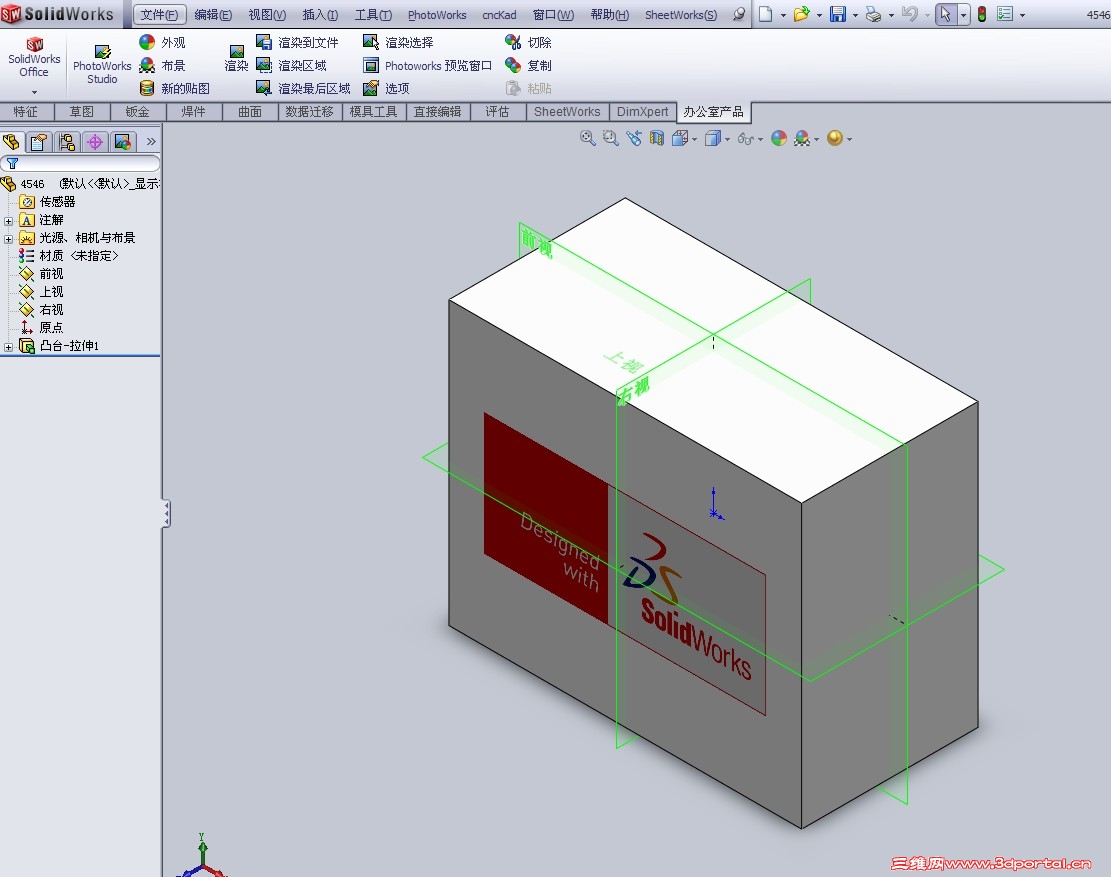Open RenderManager tab icon

point(123,142)
